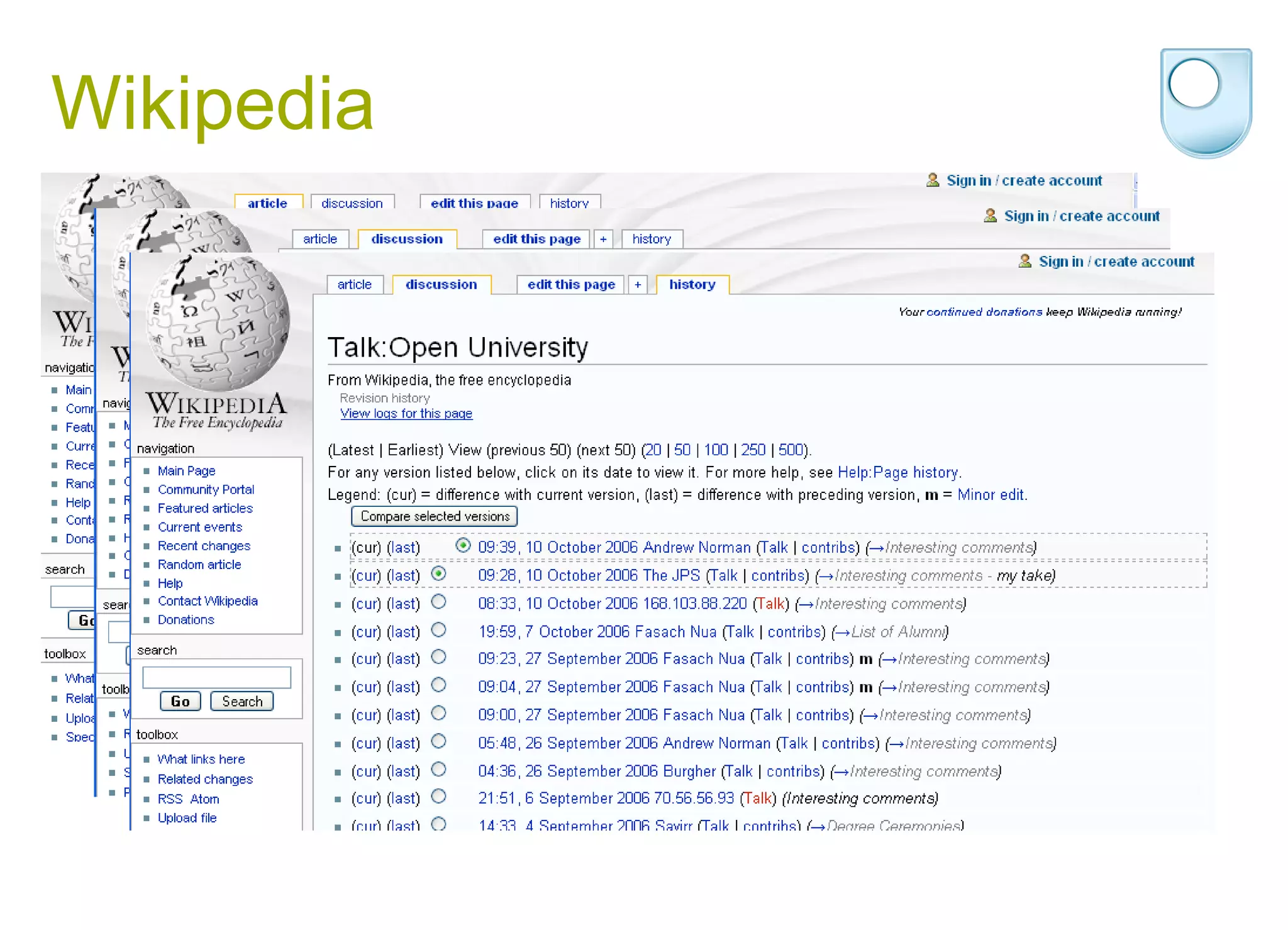
Task: Open Recent changes navigation link
Action: coord(204,546)
